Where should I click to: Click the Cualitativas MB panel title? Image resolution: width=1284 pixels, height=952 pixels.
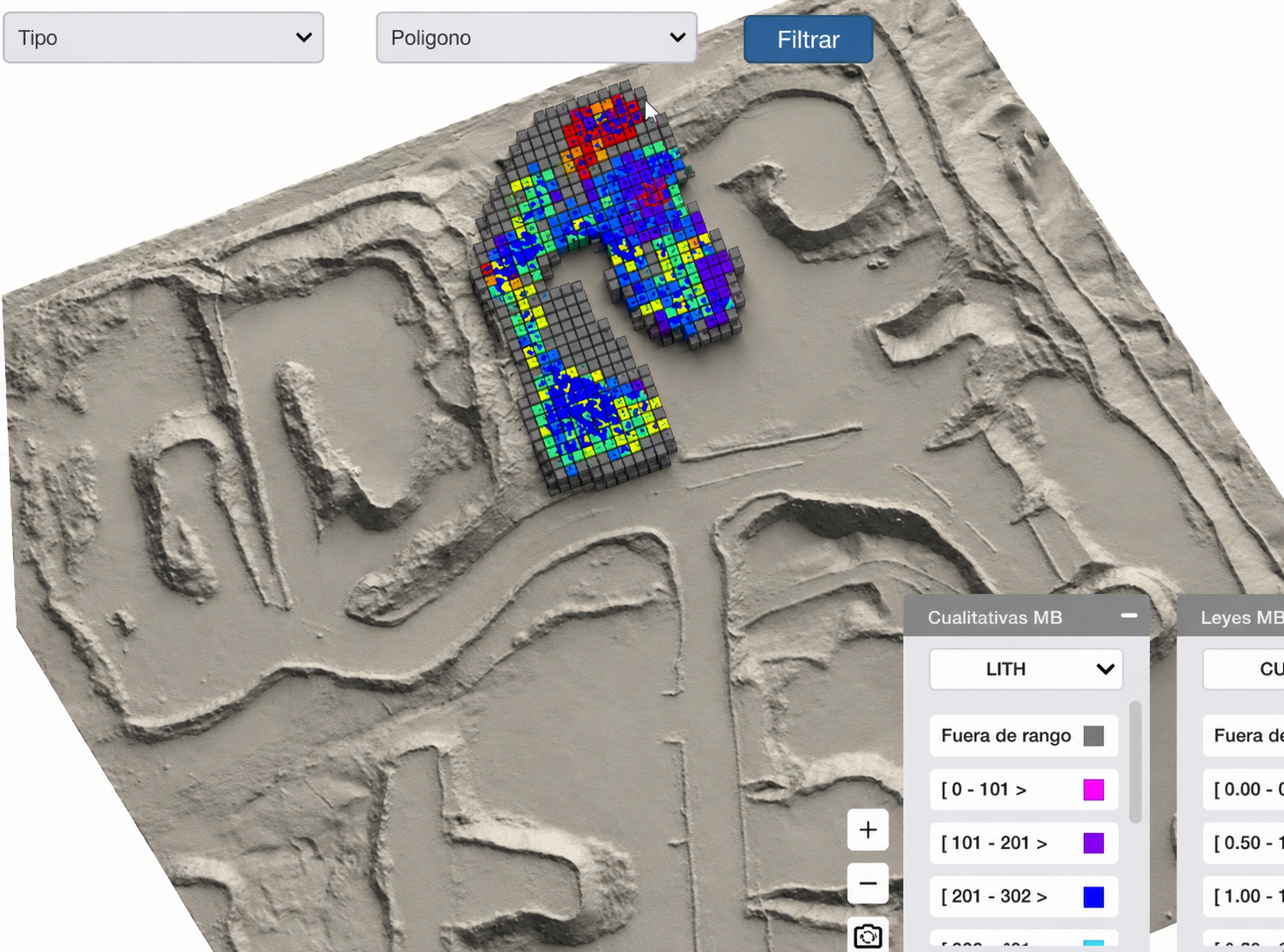995,618
